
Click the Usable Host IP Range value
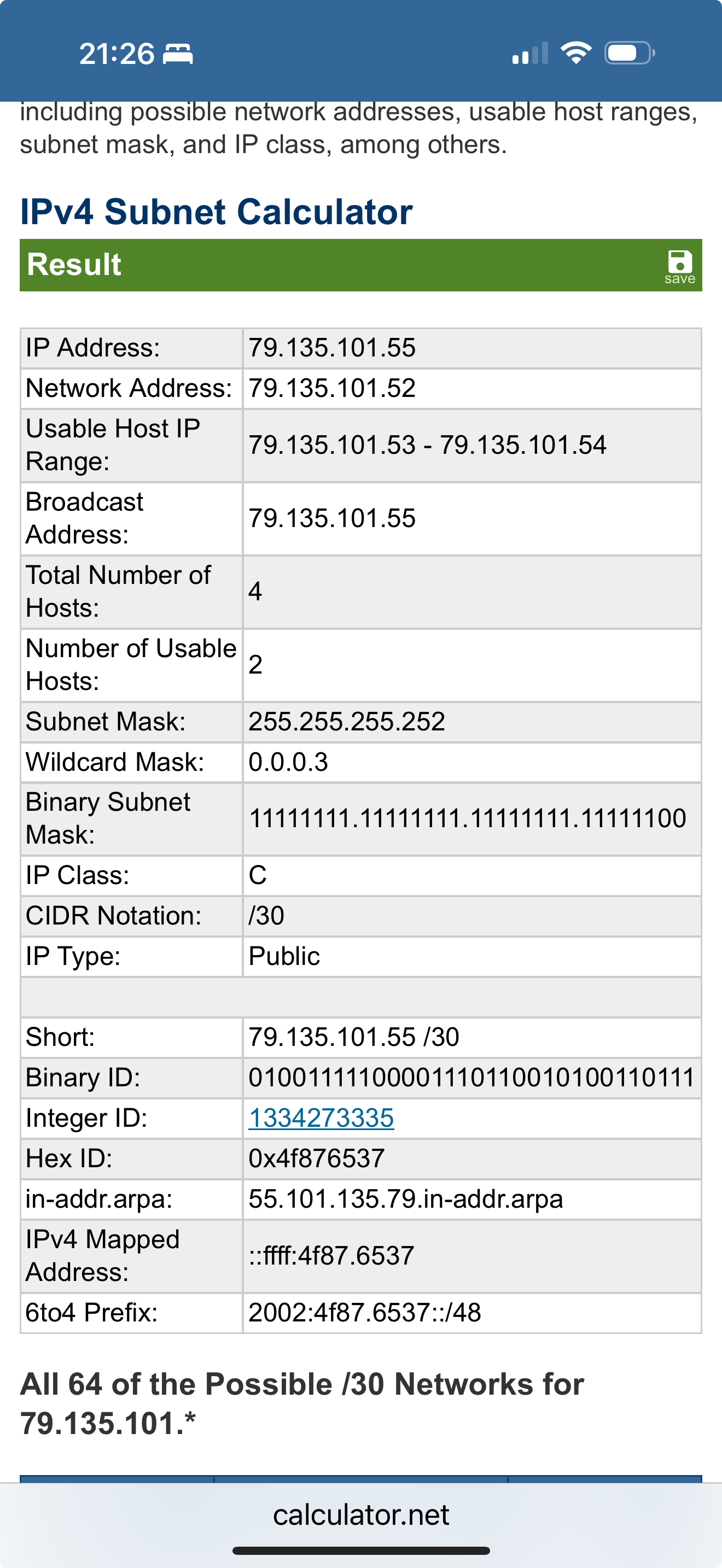tap(427, 446)
